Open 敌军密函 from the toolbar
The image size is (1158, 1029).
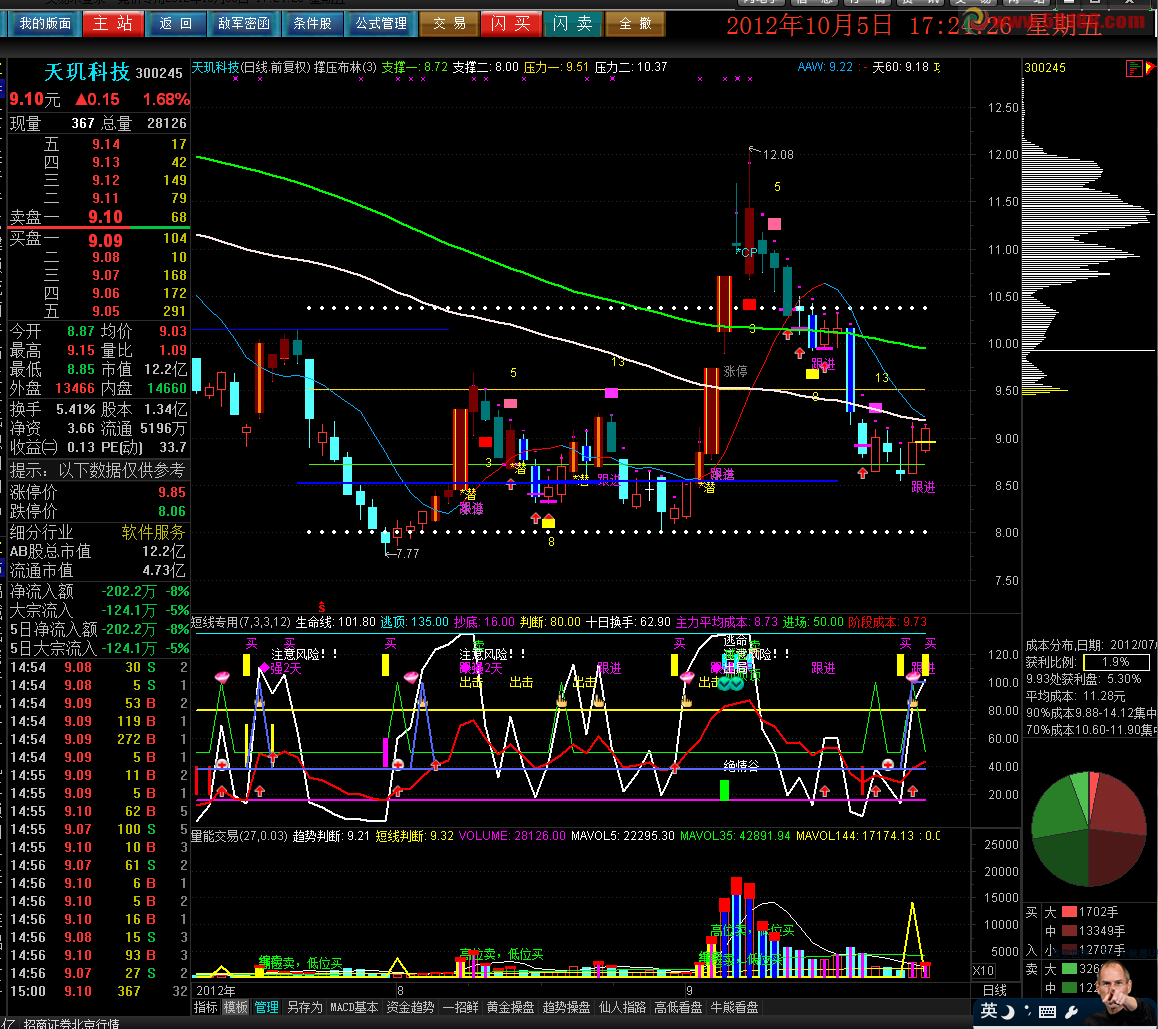(x=244, y=24)
